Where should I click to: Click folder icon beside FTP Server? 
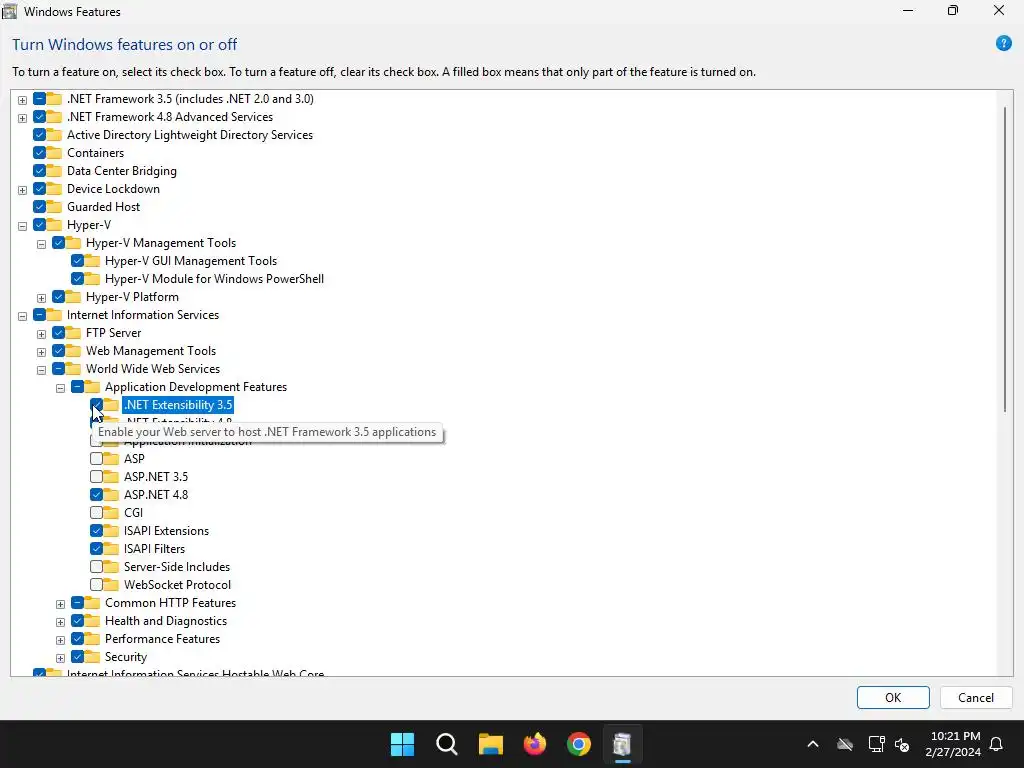pyautogui.click(x=73, y=332)
